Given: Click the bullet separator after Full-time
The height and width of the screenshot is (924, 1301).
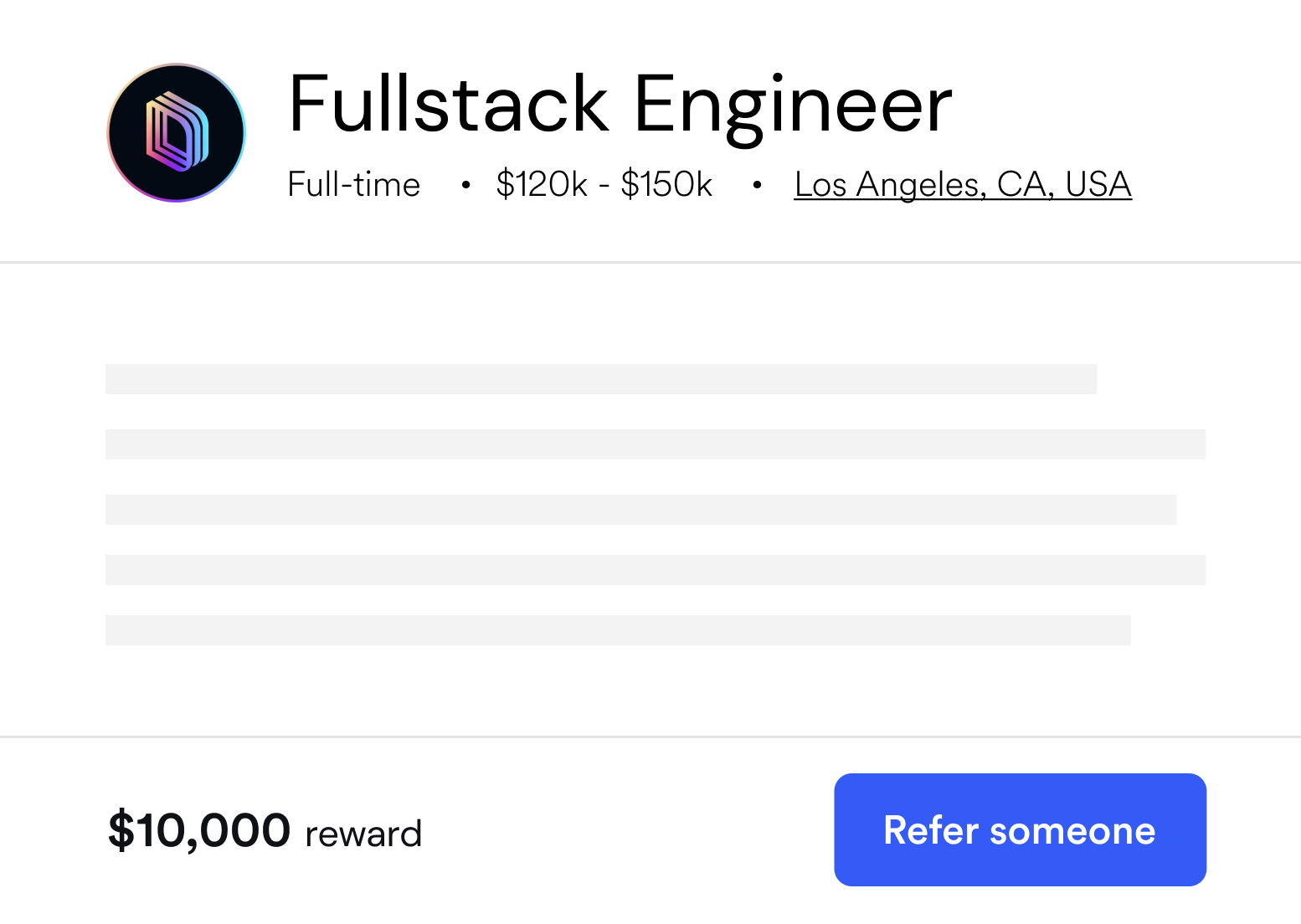Looking at the screenshot, I should (x=465, y=184).
